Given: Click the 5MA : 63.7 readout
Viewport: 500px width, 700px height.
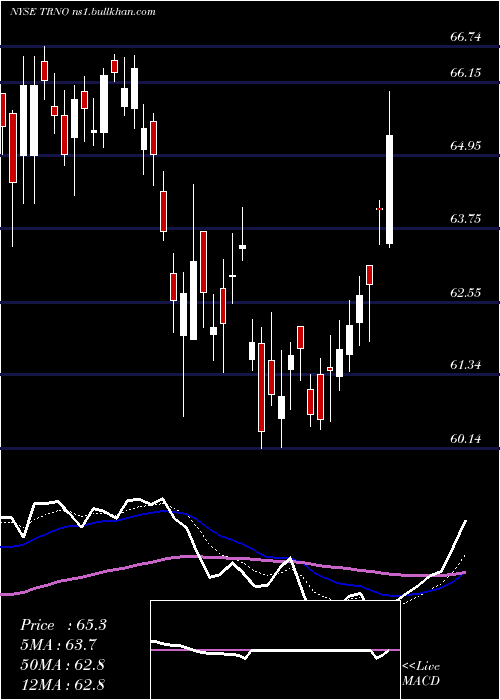Looking at the screenshot, I should point(58,645).
